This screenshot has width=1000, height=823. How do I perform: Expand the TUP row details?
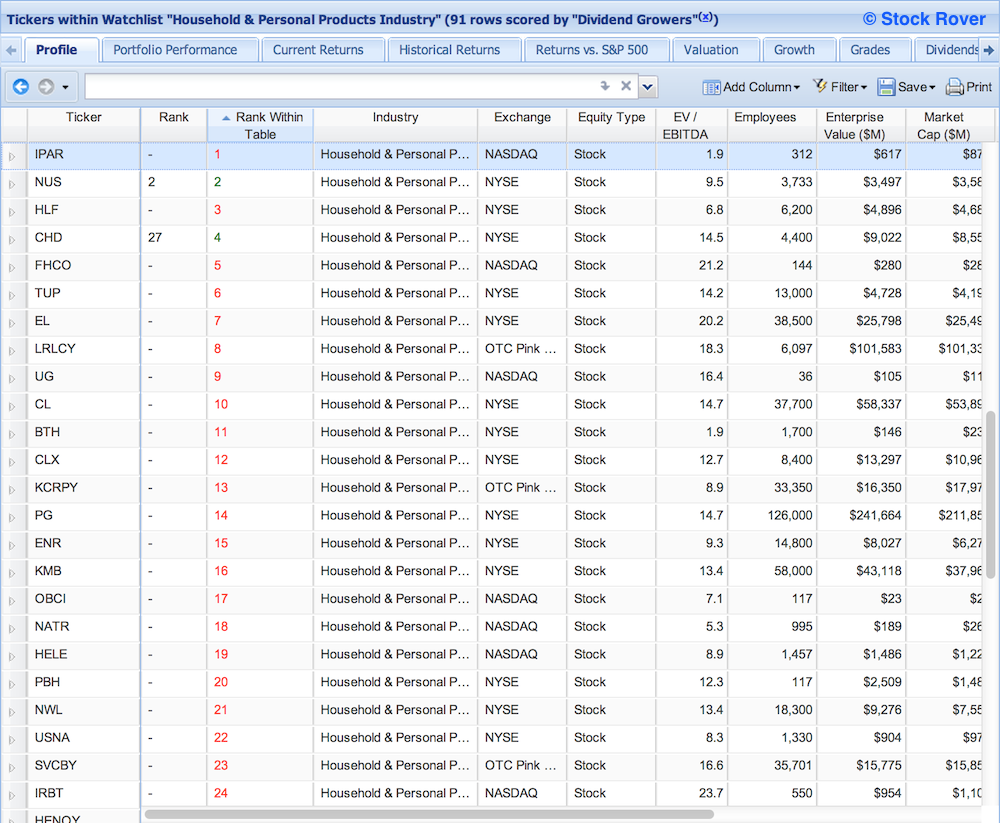pos(12,295)
